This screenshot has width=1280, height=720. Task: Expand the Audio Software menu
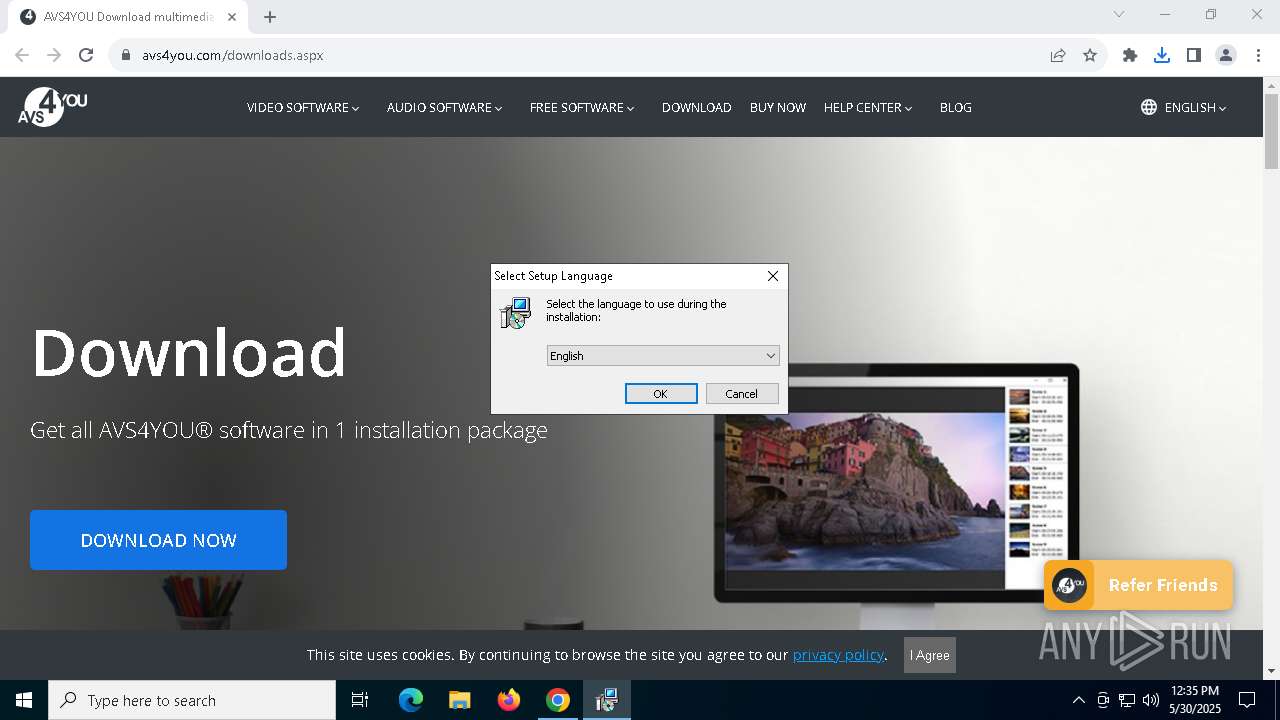pyautogui.click(x=445, y=107)
